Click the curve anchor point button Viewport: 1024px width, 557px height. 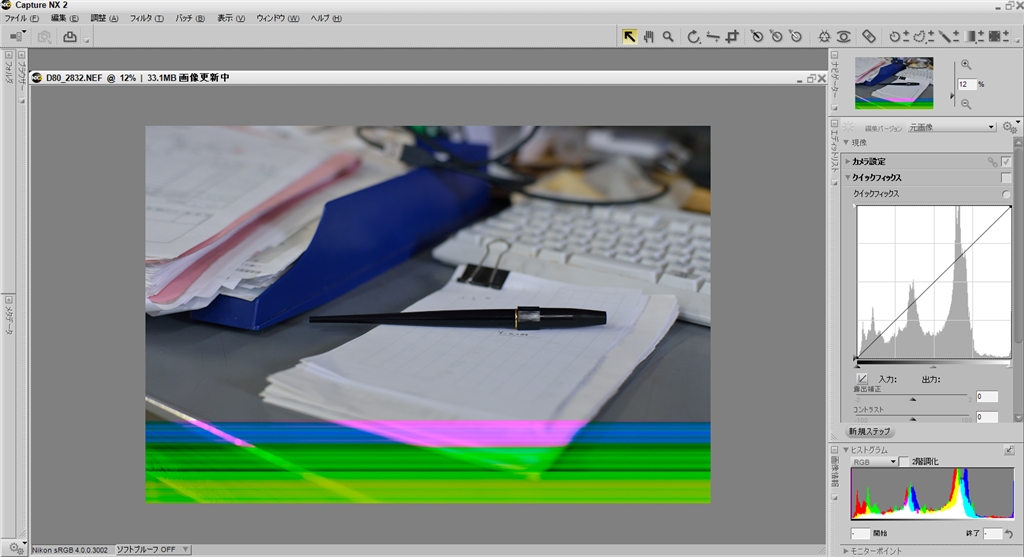click(x=862, y=379)
